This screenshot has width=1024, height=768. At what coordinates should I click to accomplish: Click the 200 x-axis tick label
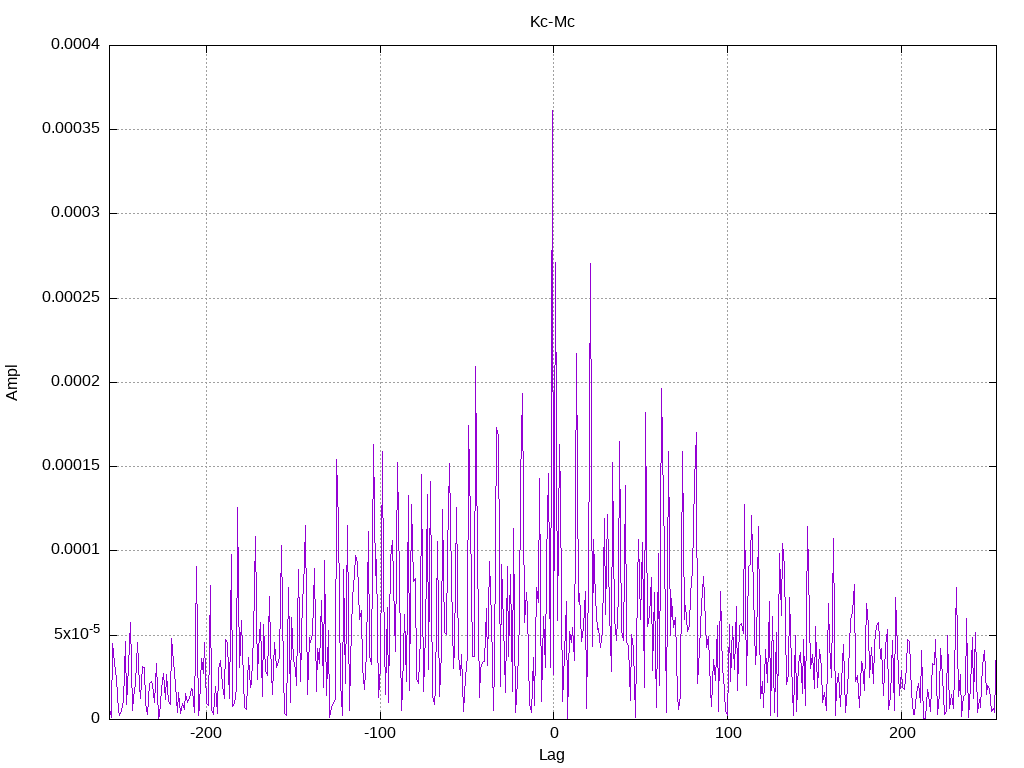(x=902, y=733)
